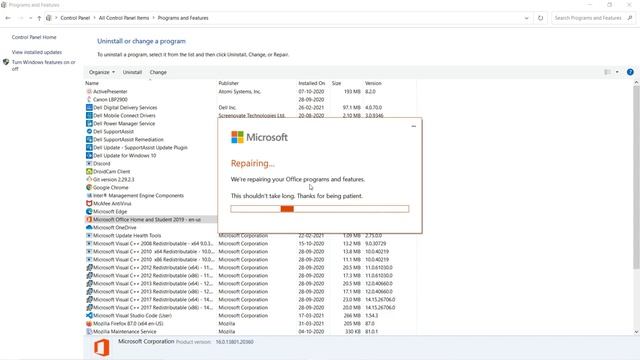
Task: Click Atomi Systems, Inc. publisher cell
Action: [240, 91]
